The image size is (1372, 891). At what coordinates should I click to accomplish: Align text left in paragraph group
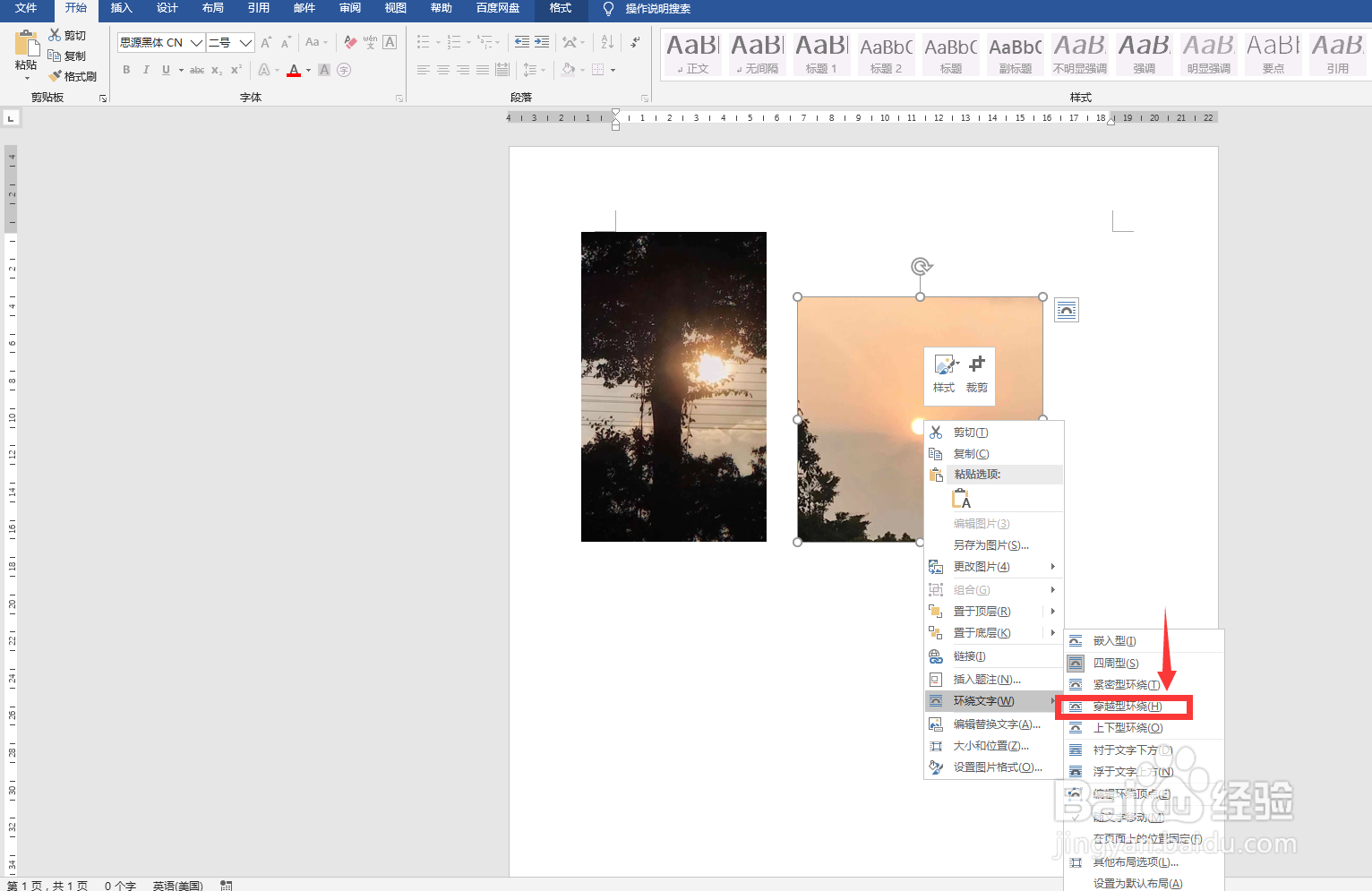click(x=424, y=70)
